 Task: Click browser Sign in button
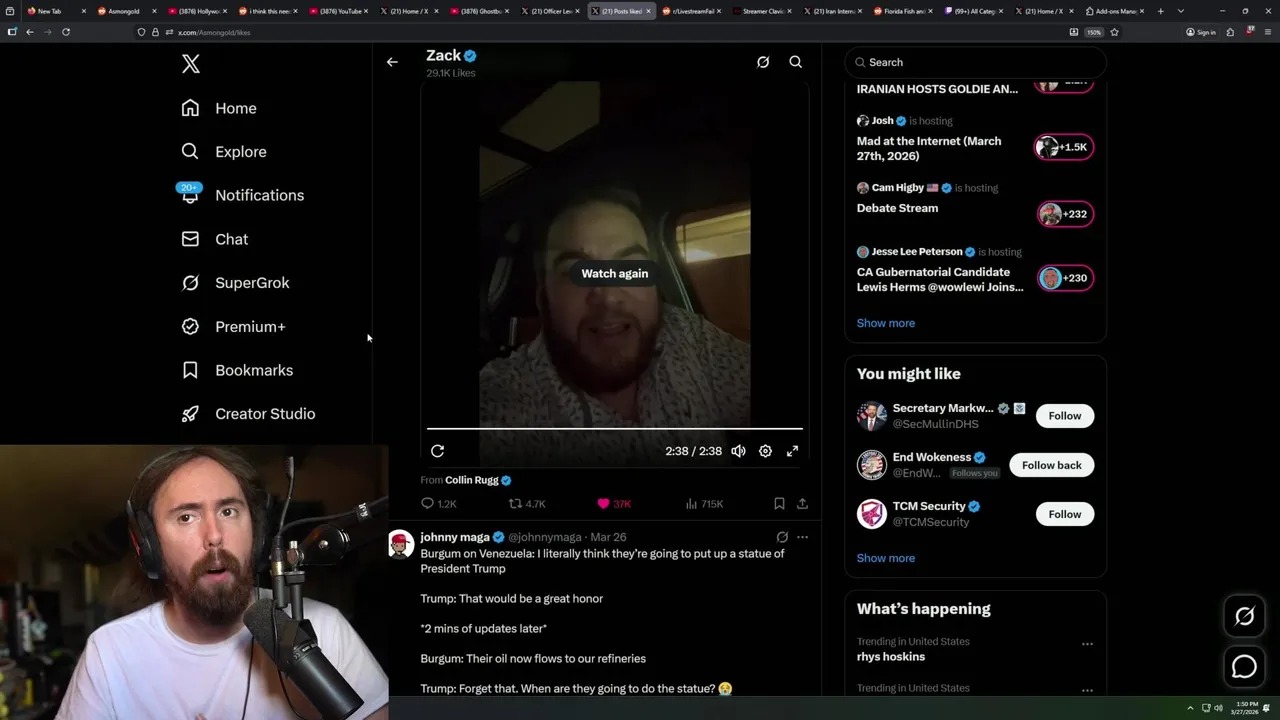coord(1201,32)
